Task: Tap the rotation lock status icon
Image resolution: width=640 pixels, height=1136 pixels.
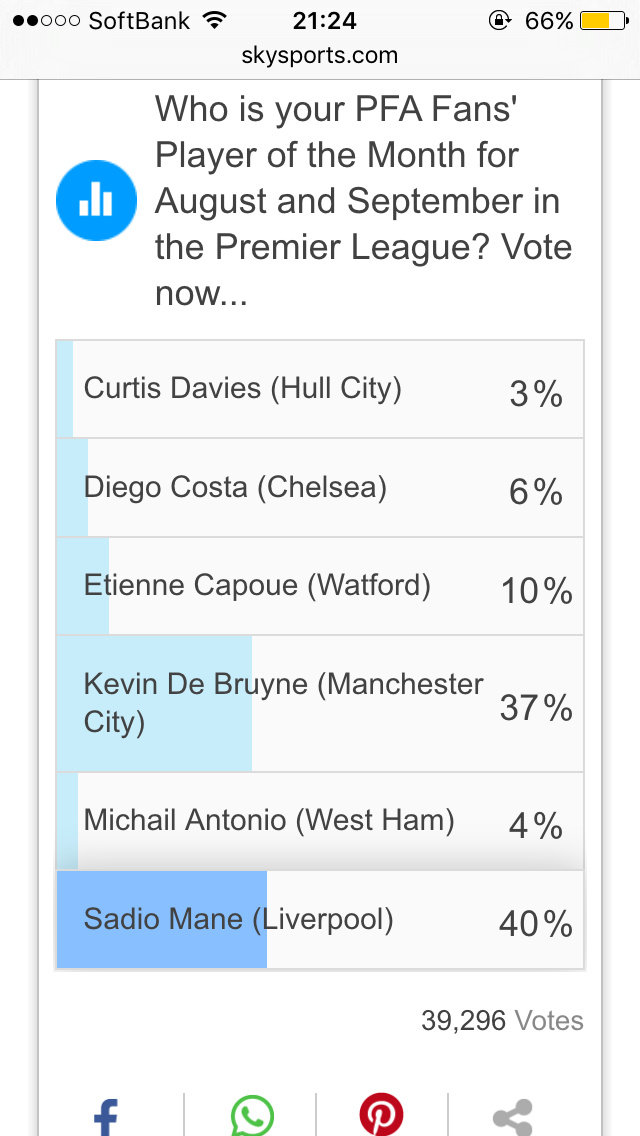Action: 498,21
